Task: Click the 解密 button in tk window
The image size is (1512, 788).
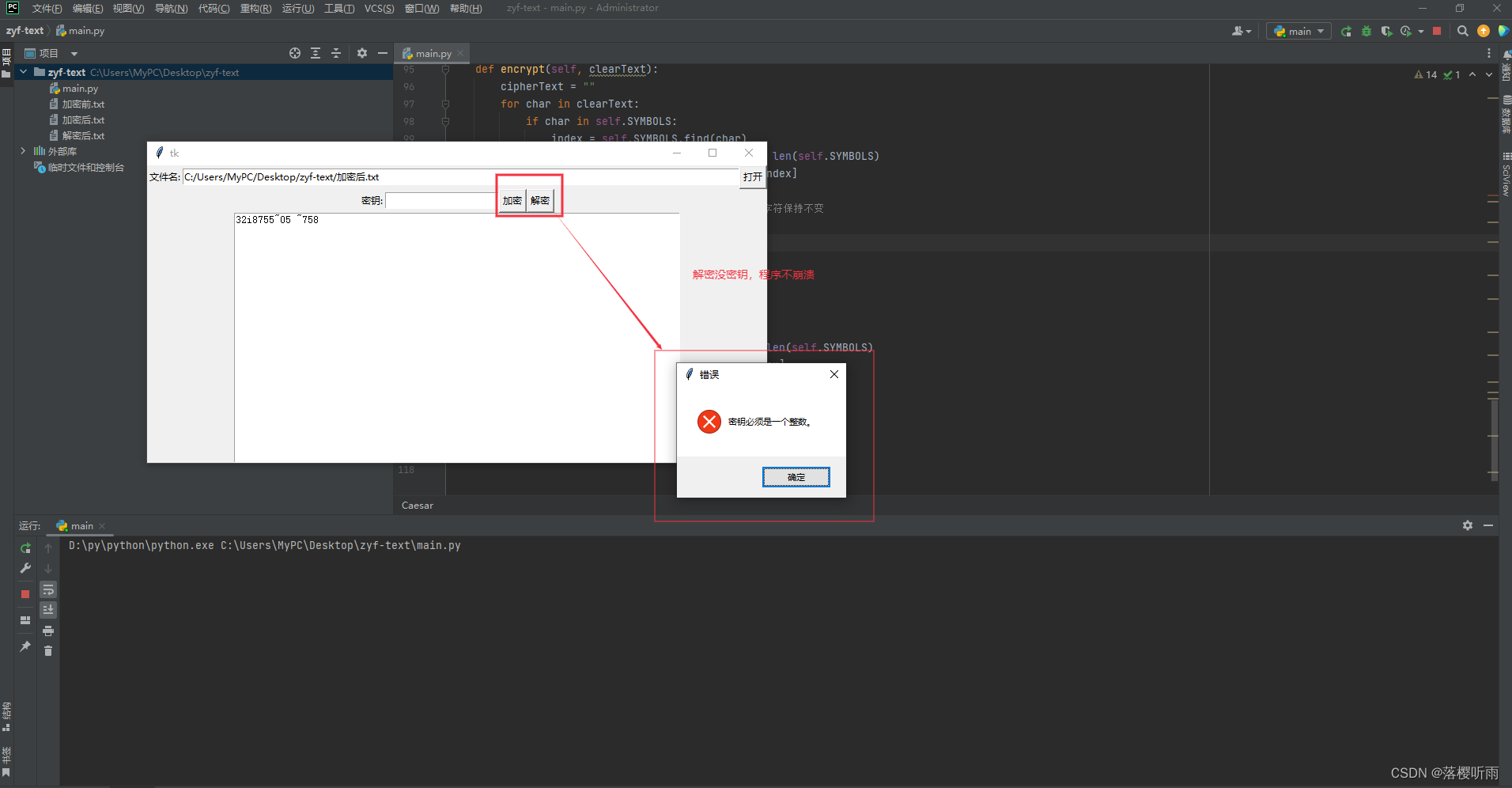Action: tap(540, 201)
